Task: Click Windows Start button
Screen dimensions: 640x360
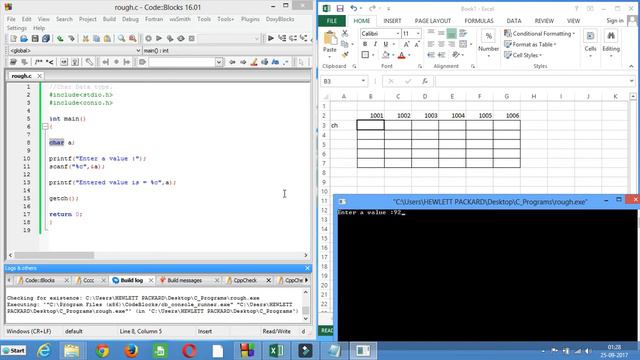Action: tap(14, 351)
